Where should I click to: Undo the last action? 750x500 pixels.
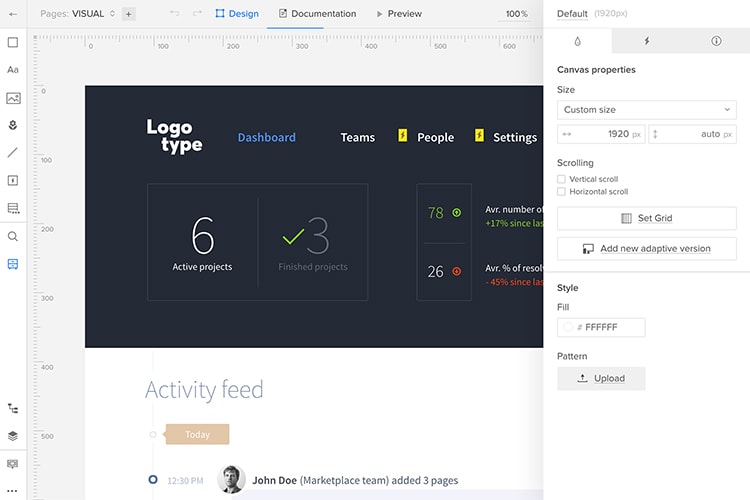pyautogui.click(x=175, y=13)
